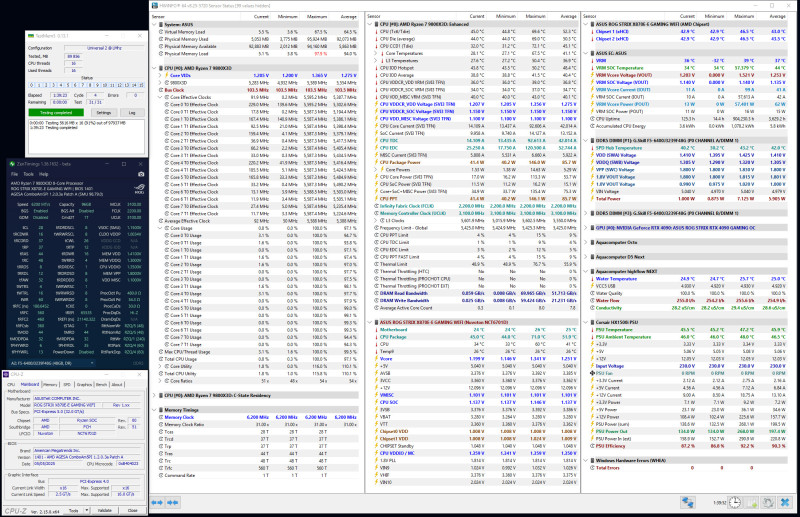Click the lightning icon beside Input Voltage
This screenshot has height=517, width=800.
point(592,366)
